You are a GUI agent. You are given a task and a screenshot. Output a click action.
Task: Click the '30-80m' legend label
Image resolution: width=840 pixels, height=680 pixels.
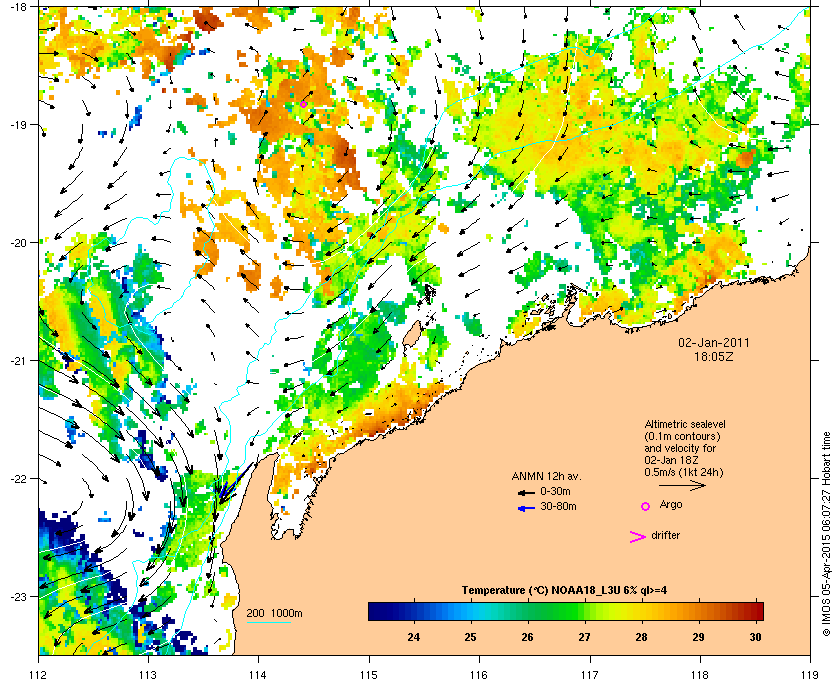pyautogui.click(x=558, y=506)
